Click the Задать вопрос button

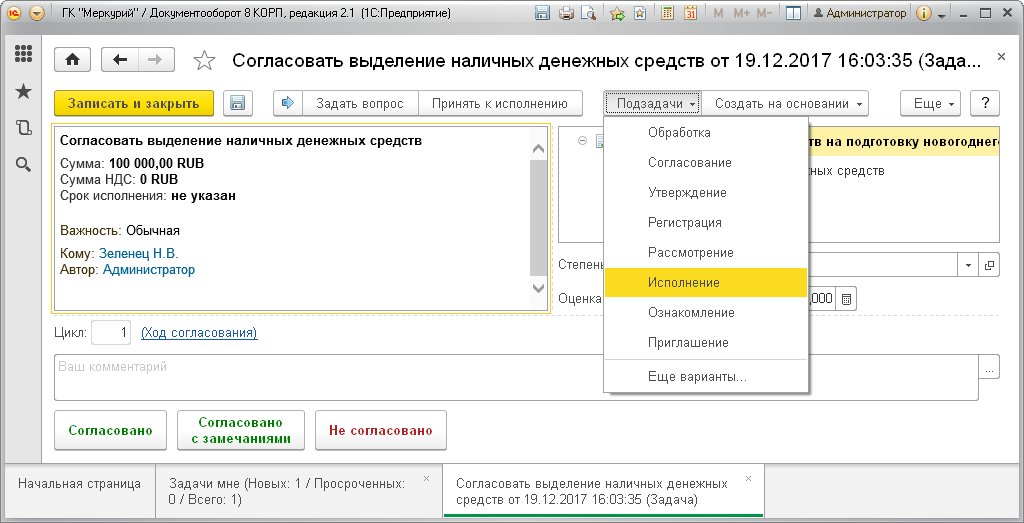tap(359, 103)
